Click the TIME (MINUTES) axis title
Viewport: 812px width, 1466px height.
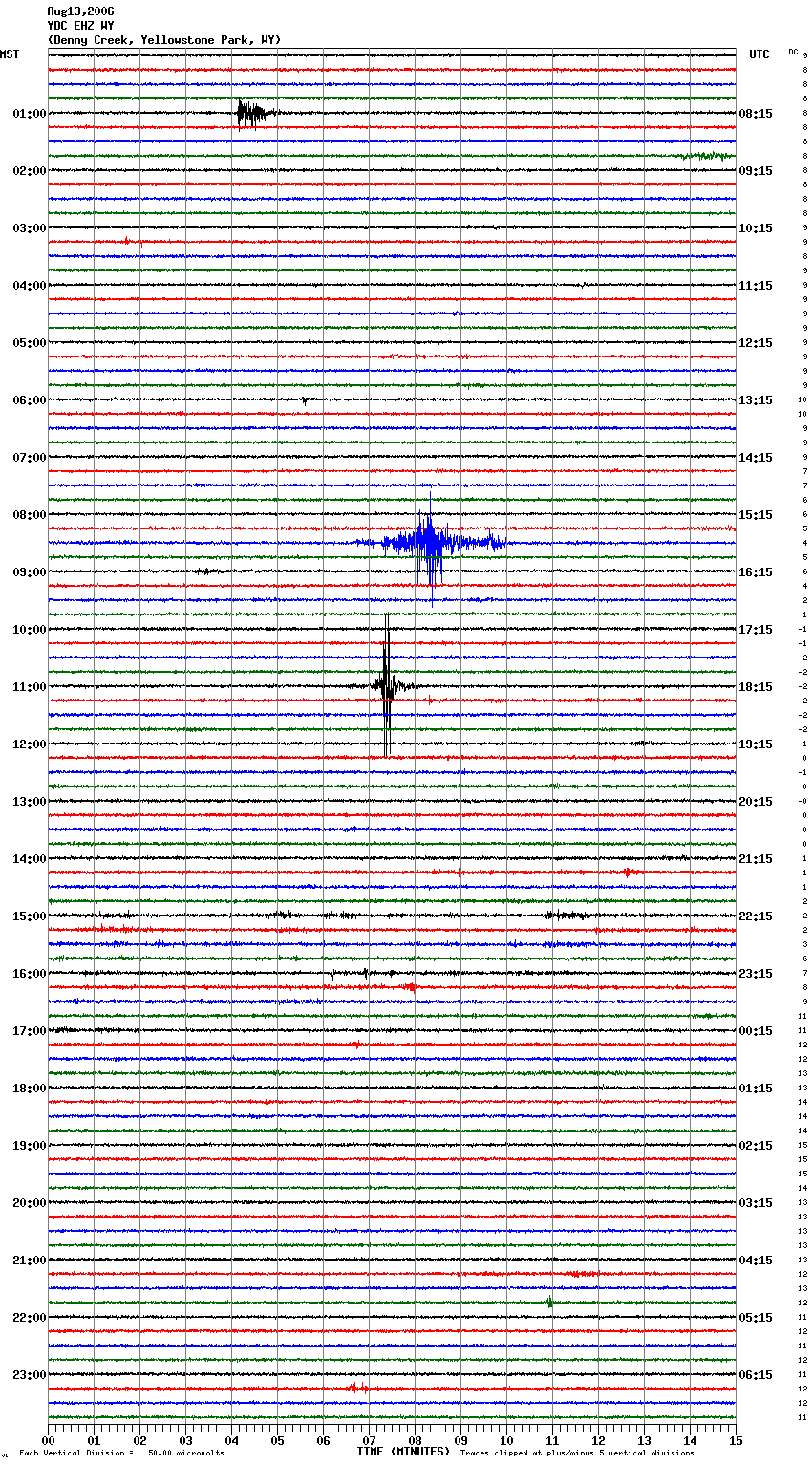point(403,1452)
